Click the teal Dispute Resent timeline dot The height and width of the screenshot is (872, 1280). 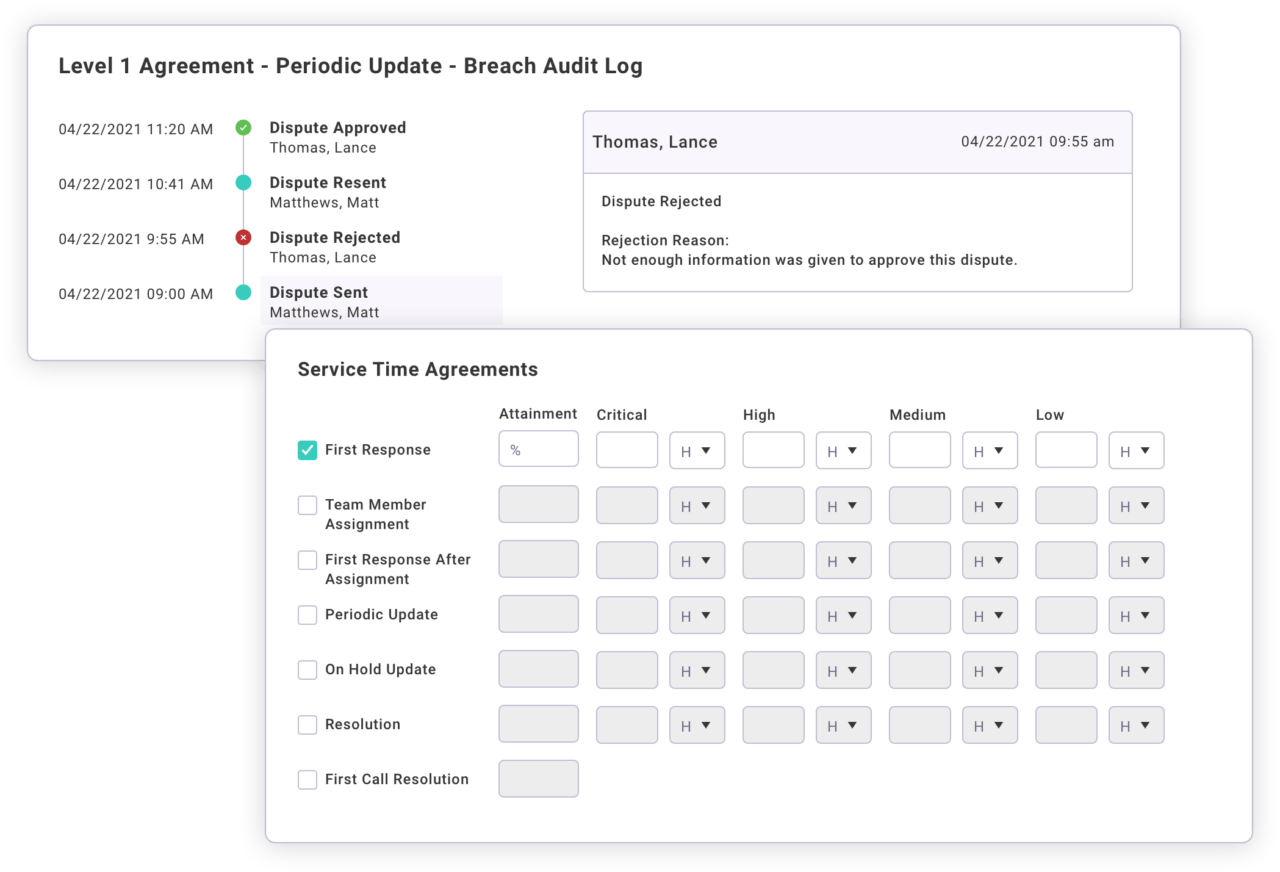pos(243,183)
